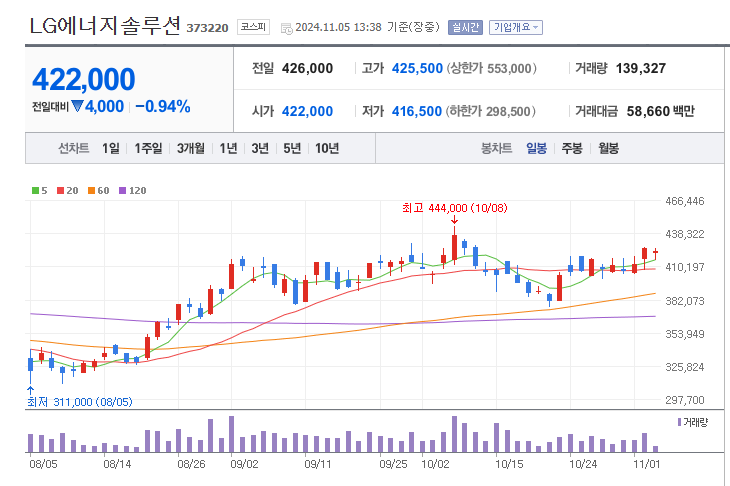The height and width of the screenshot is (486, 730).
Task: Click the orange 60-day moving average legend swatch
Action: click(x=91, y=190)
